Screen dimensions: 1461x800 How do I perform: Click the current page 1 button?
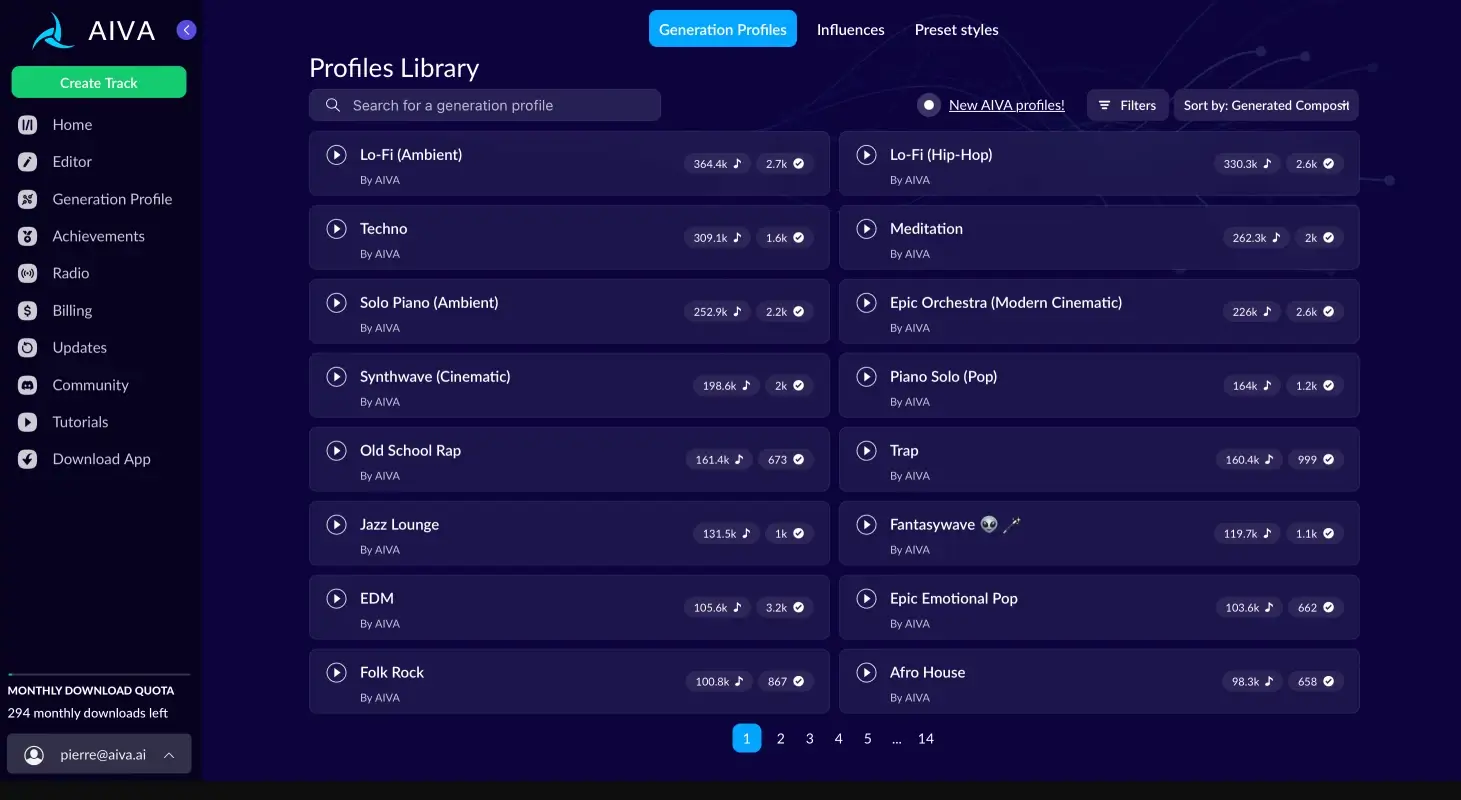(747, 738)
